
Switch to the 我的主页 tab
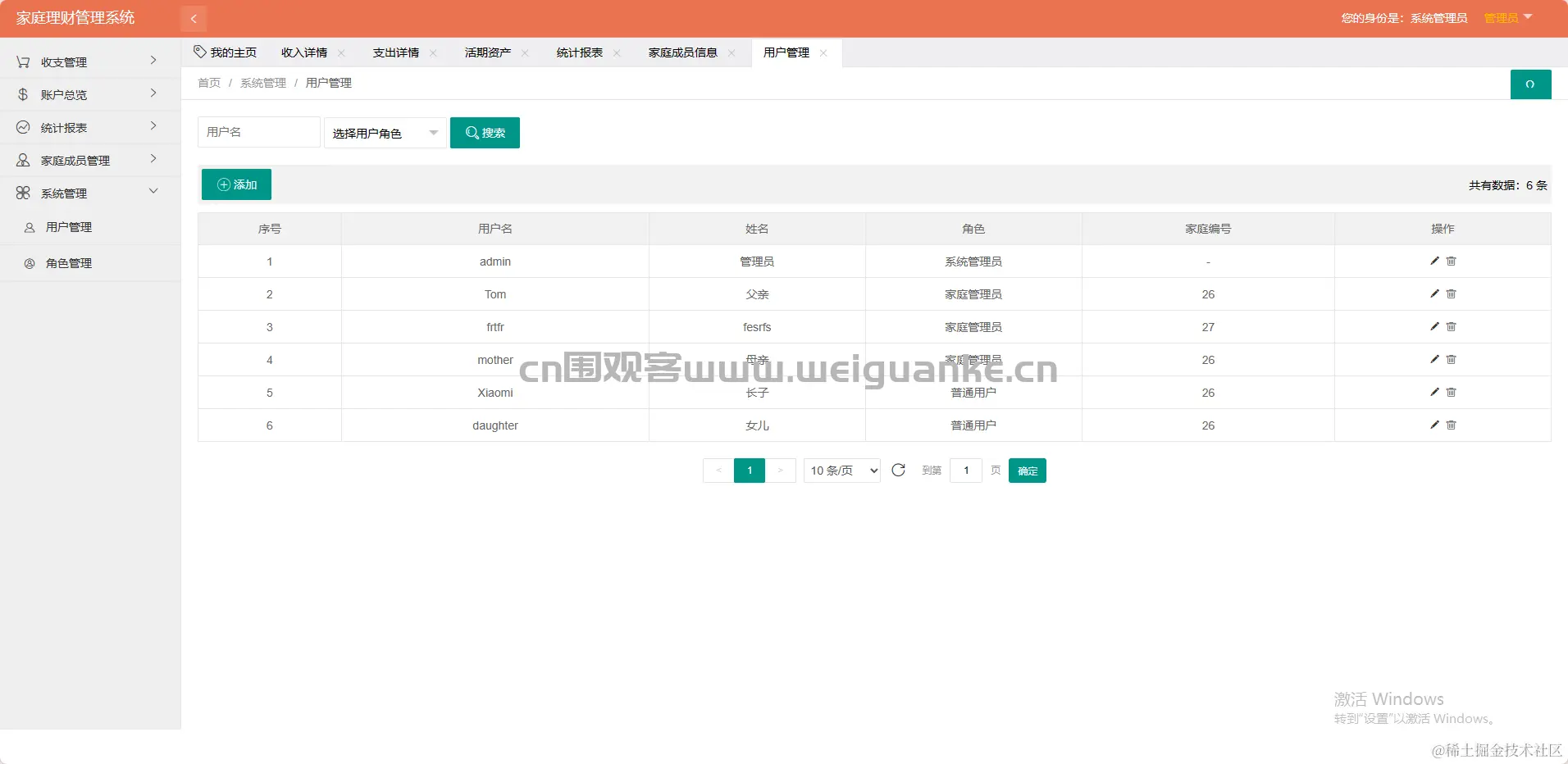coord(226,52)
